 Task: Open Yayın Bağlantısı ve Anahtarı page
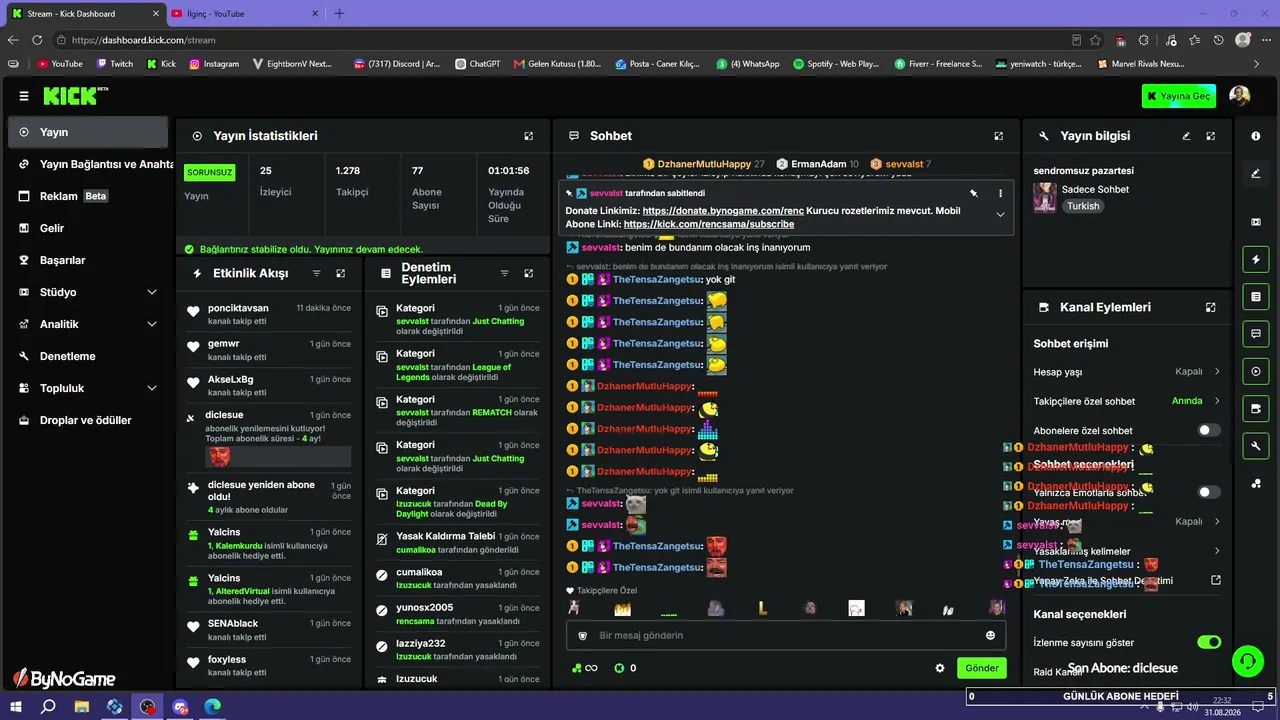pyautogui.click(x=88, y=164)
